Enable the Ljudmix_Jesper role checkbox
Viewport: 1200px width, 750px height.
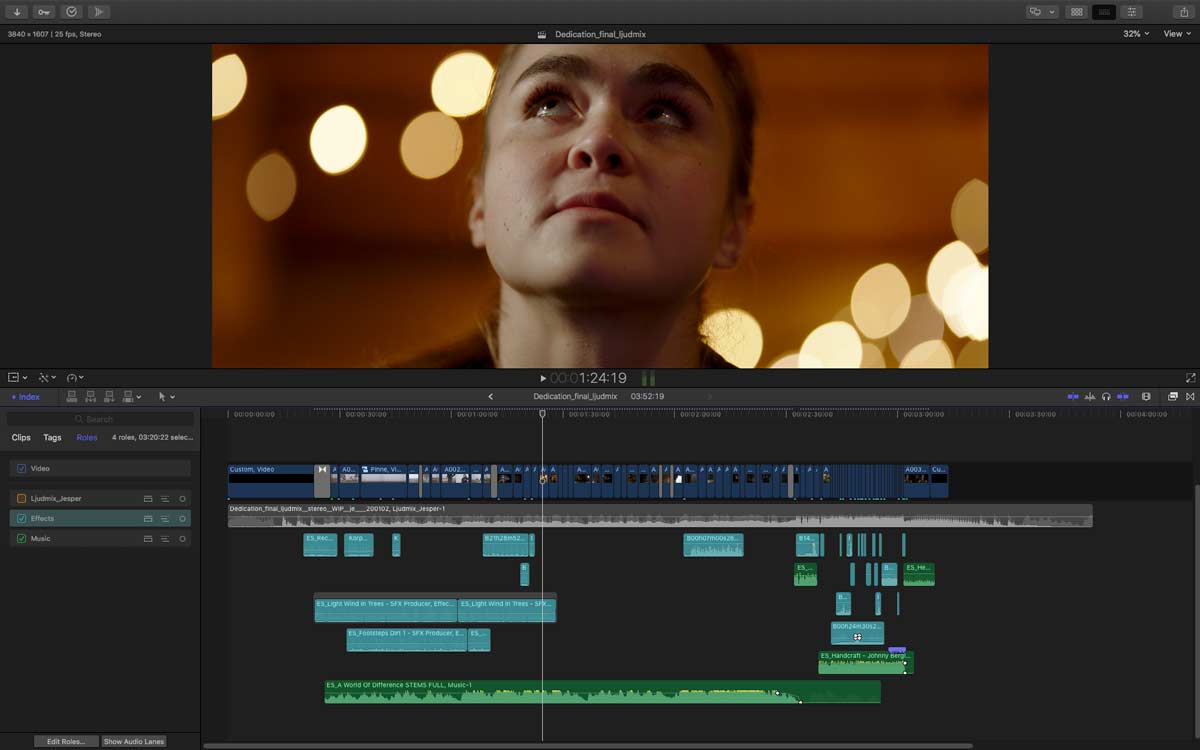21,498
